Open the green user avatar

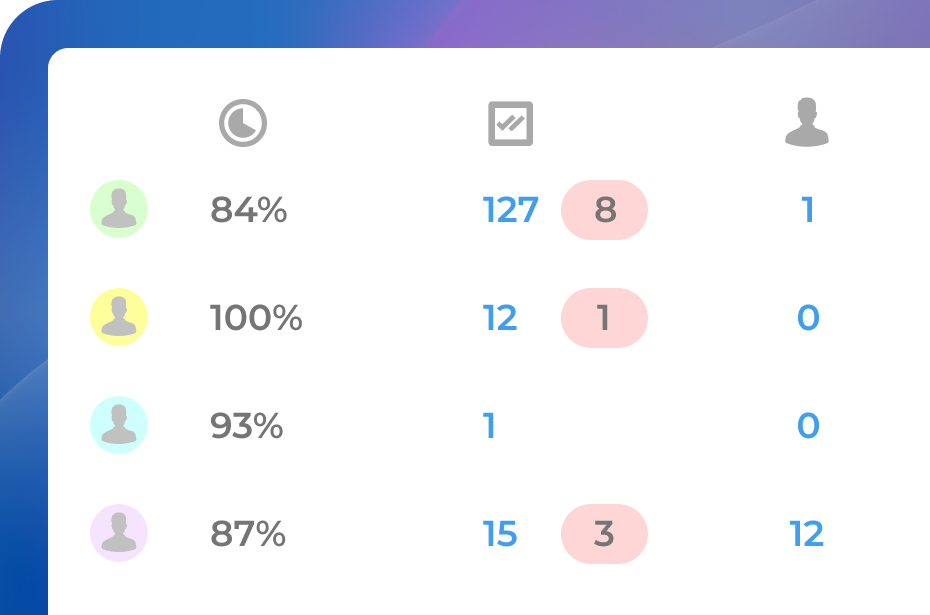point(119,210)
